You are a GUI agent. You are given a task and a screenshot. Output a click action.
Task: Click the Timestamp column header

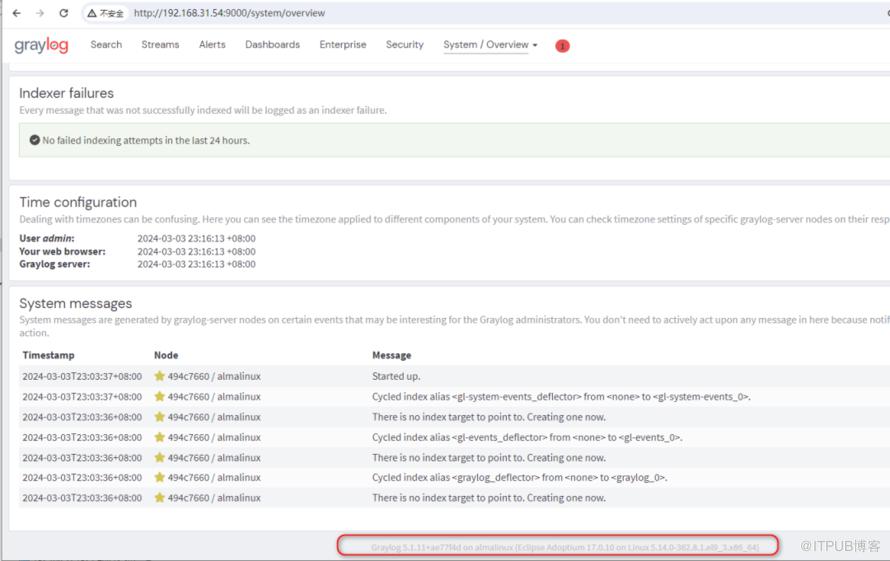pyautogui.click(x=48, y=355)
